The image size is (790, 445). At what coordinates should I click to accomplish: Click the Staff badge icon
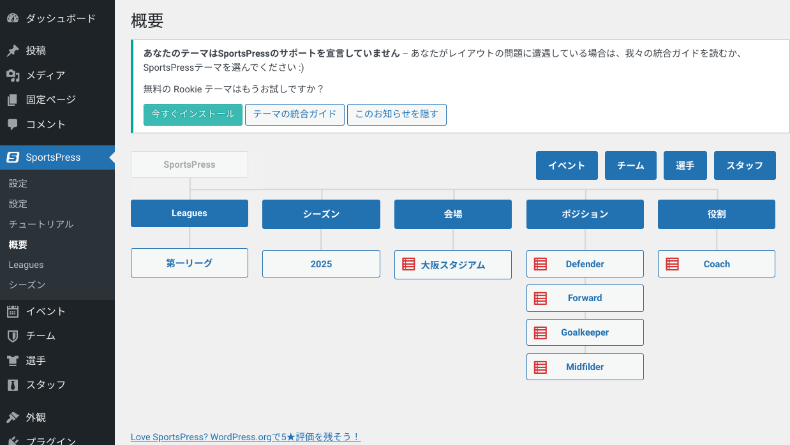tap(13, 385)
